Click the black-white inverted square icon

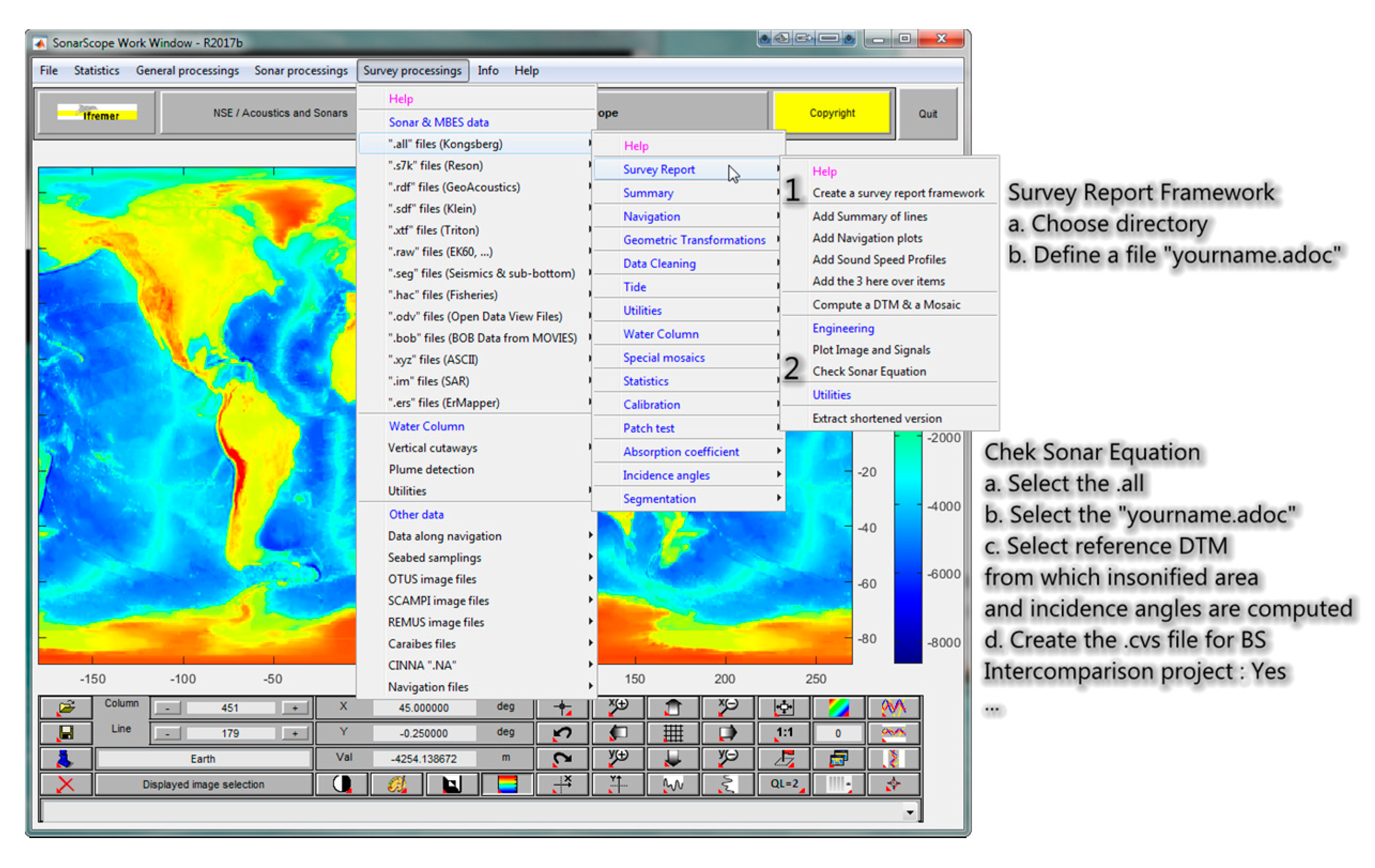click(x=452, y=785)
